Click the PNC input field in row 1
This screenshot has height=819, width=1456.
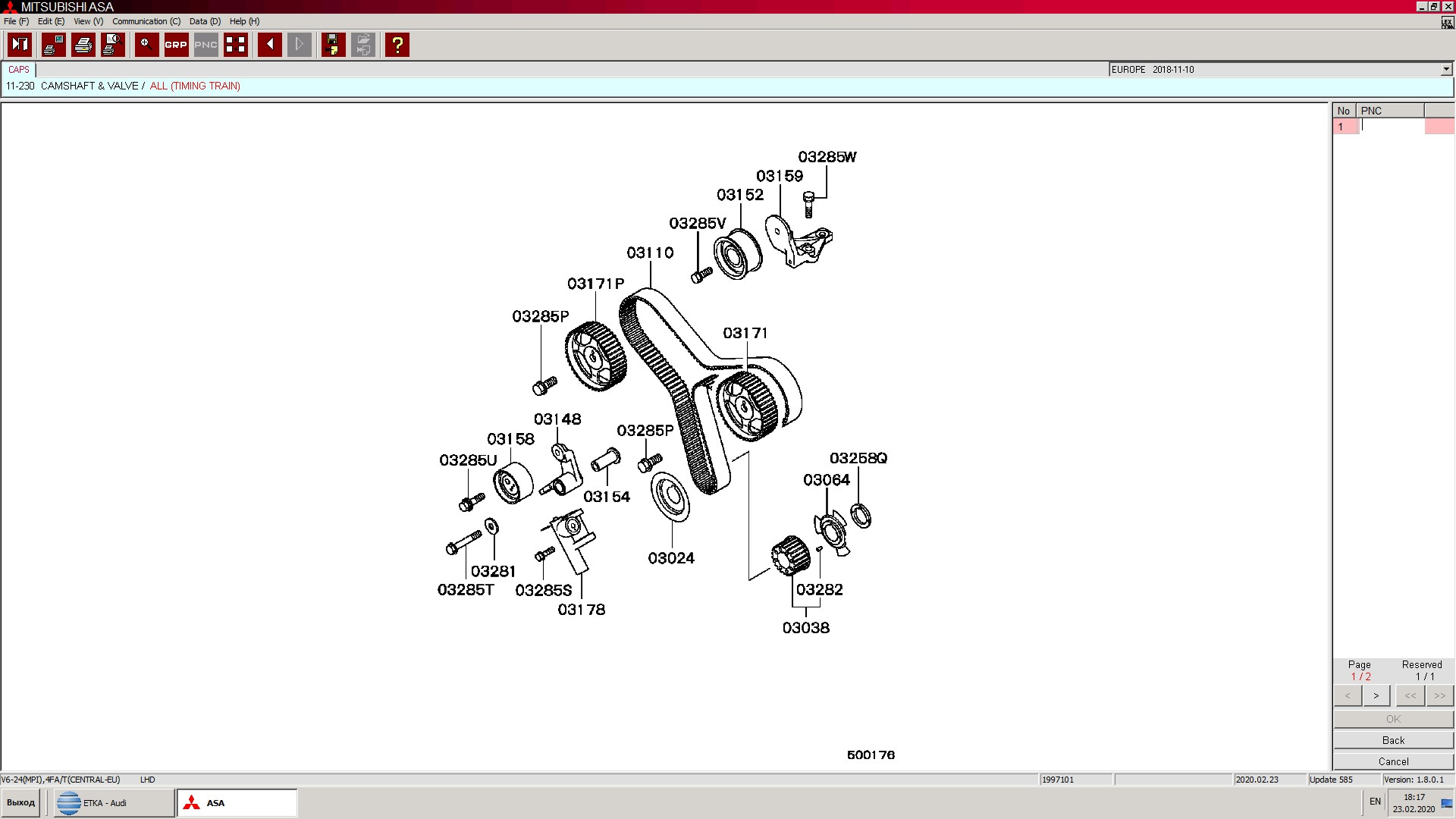tap(1392, 127)
